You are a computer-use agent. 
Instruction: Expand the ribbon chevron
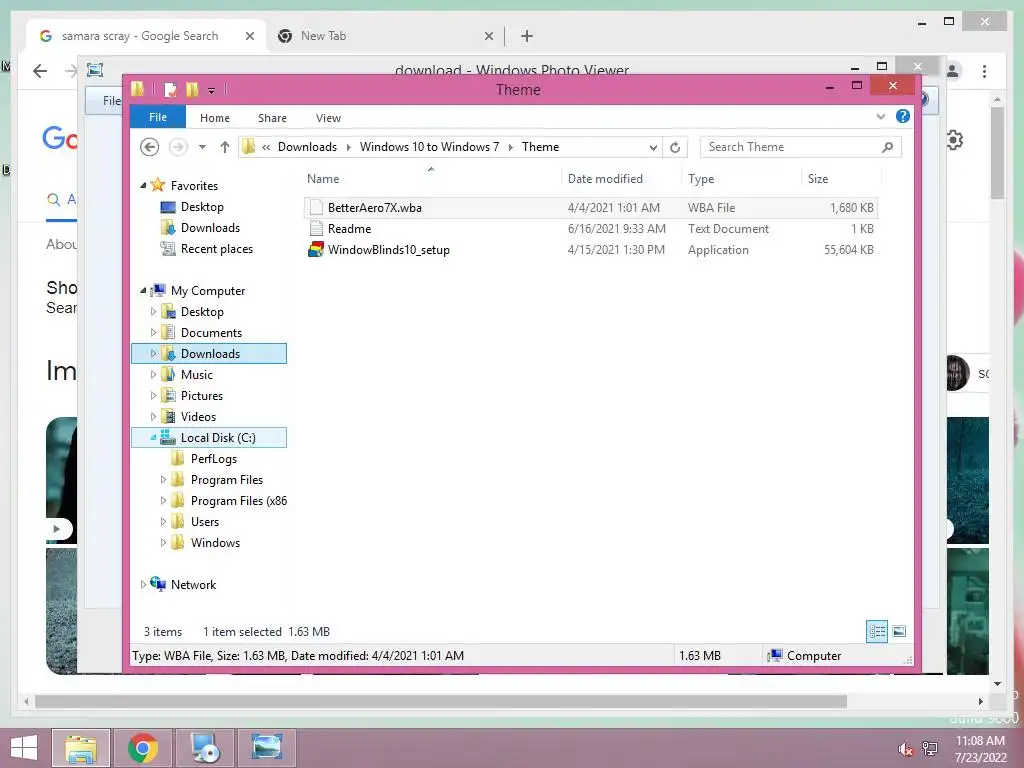click(880, 117)
